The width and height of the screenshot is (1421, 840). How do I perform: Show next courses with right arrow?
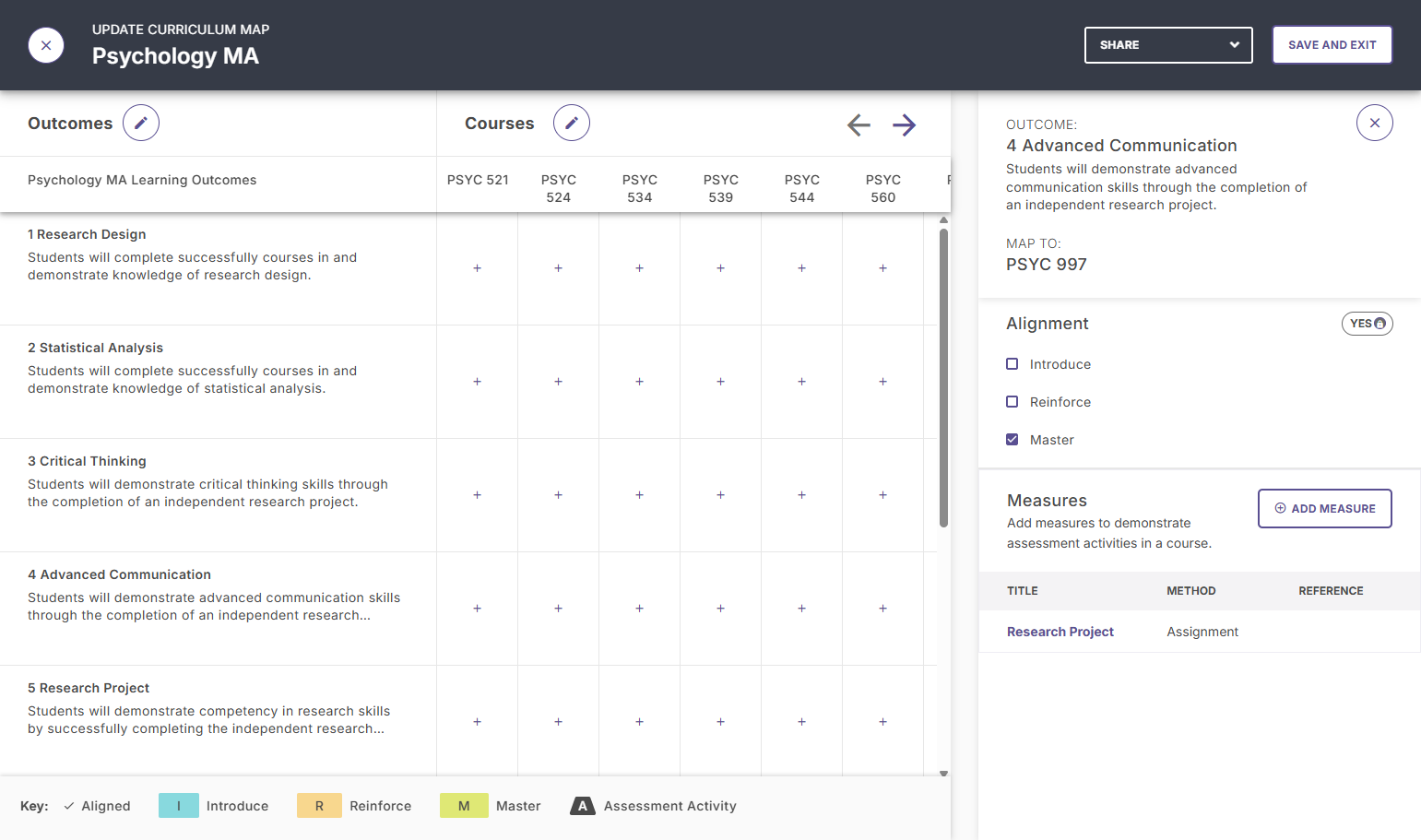point(905,124)
